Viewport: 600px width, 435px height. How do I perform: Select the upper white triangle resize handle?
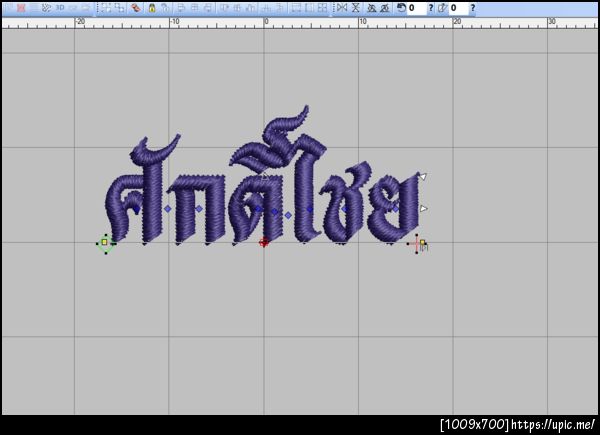423,176
